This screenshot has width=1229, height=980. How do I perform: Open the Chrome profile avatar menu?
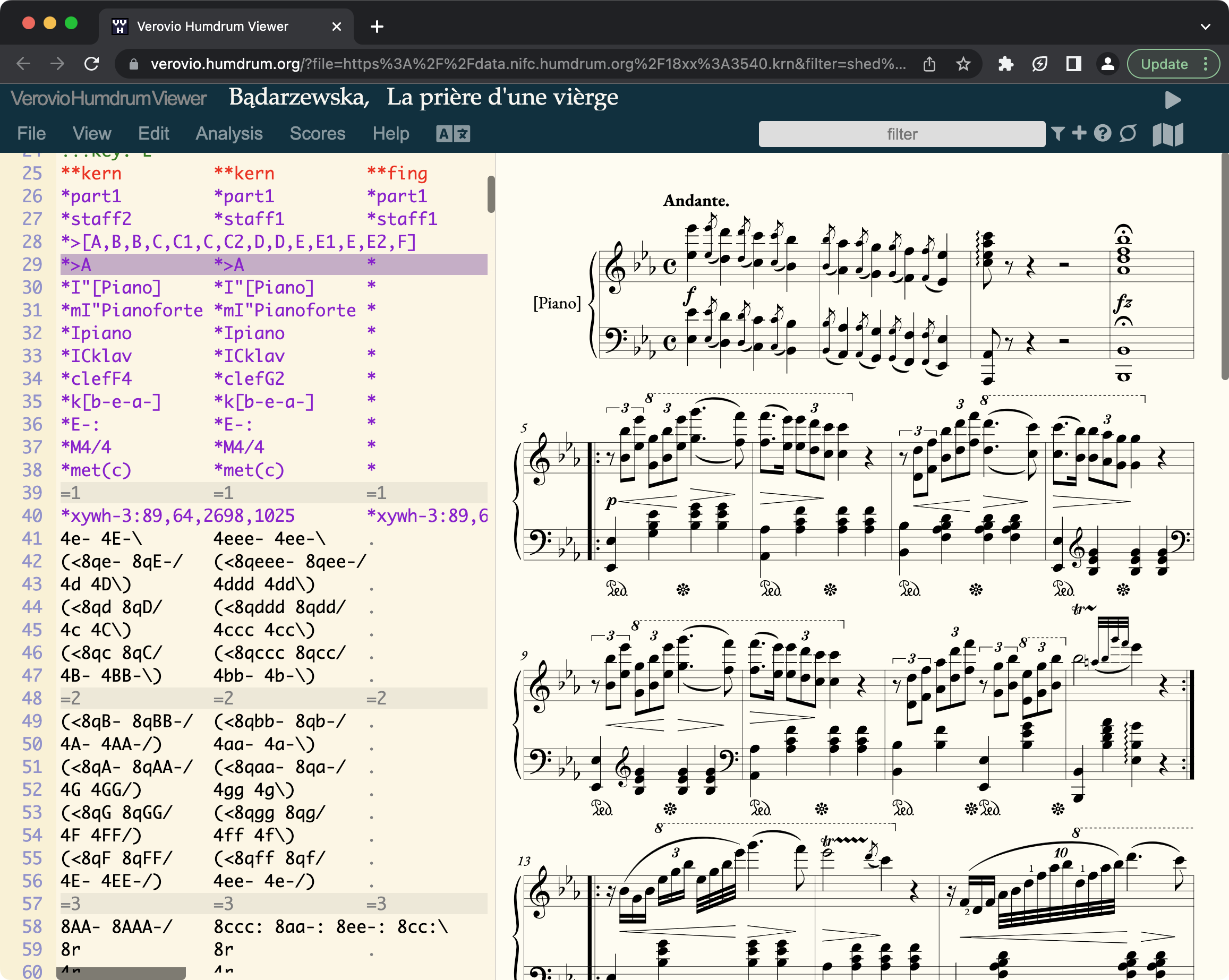click(x=1107, y=64)
